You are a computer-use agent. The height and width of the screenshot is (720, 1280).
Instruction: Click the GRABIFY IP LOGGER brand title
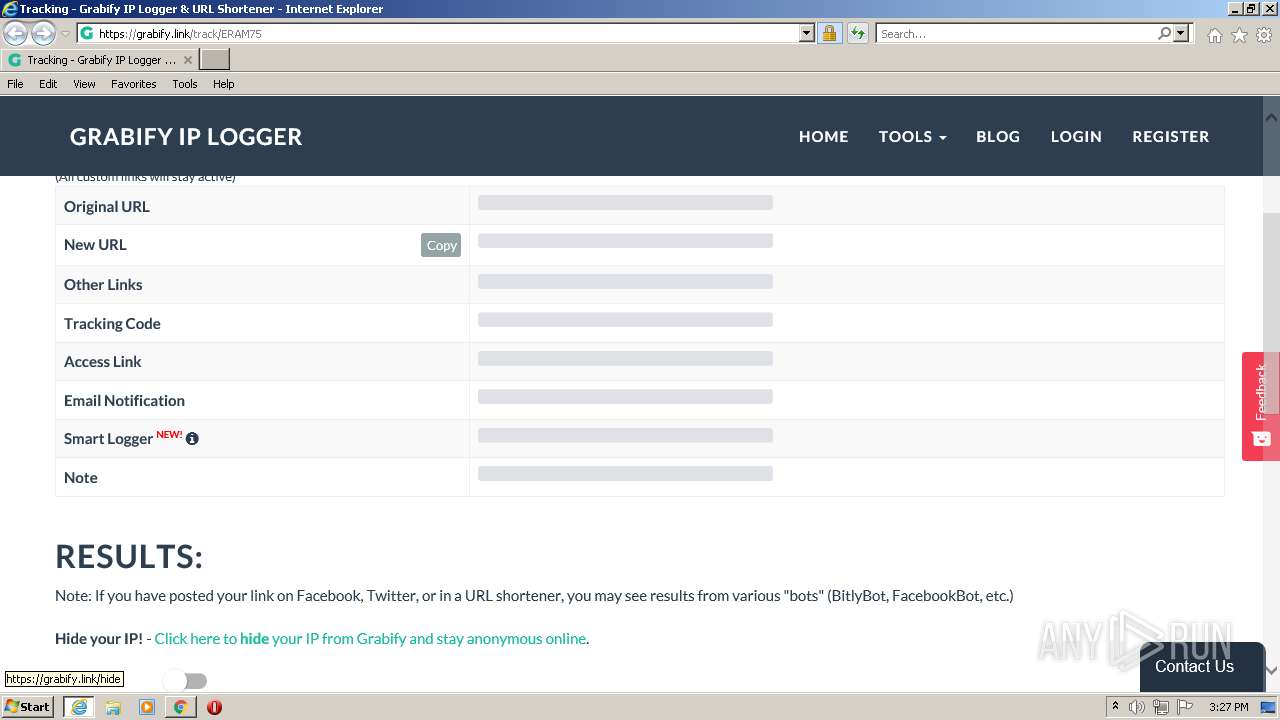click(x=186, y=137)
